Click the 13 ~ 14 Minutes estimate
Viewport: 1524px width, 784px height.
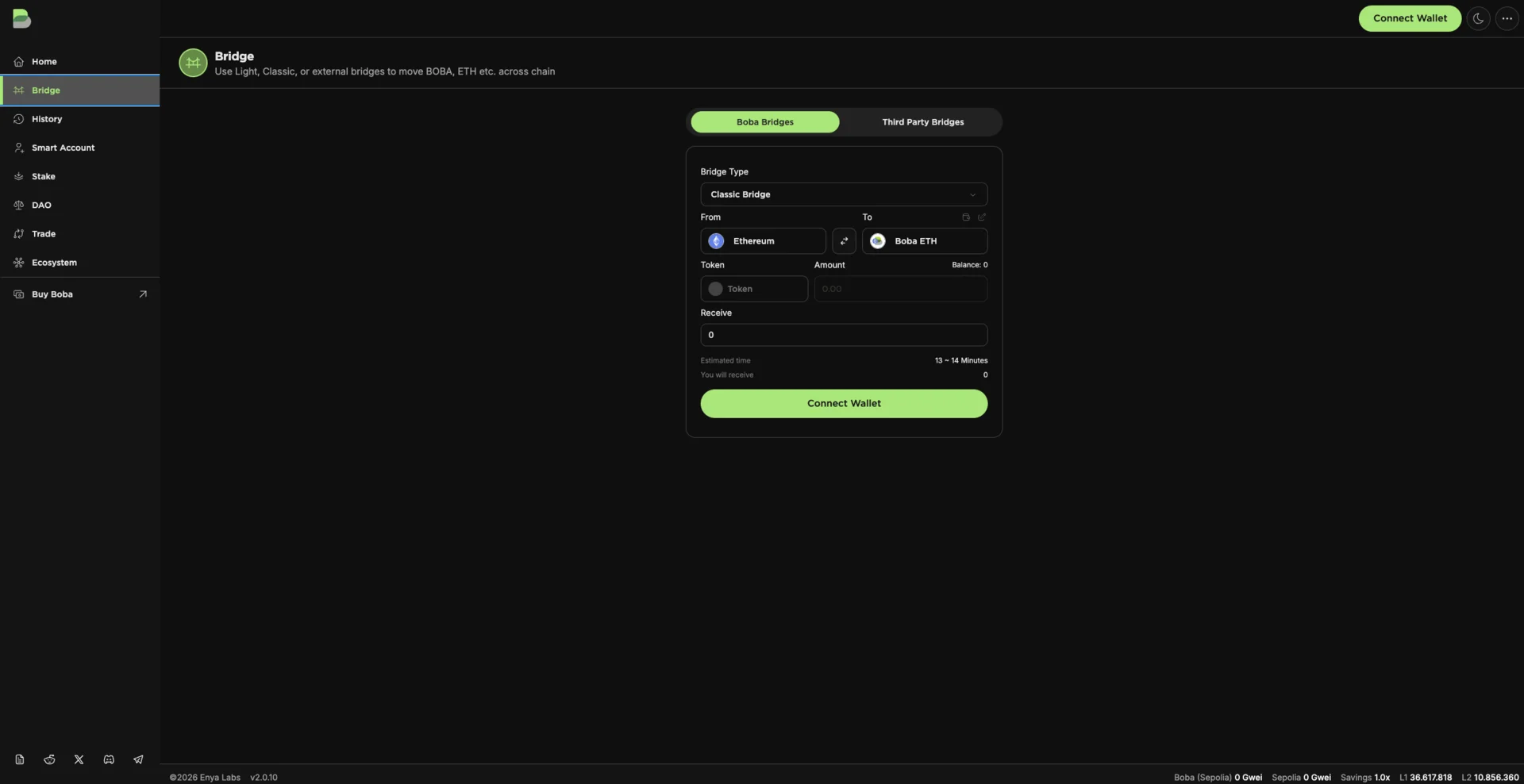pyautogui.click(x=961, y=360)
